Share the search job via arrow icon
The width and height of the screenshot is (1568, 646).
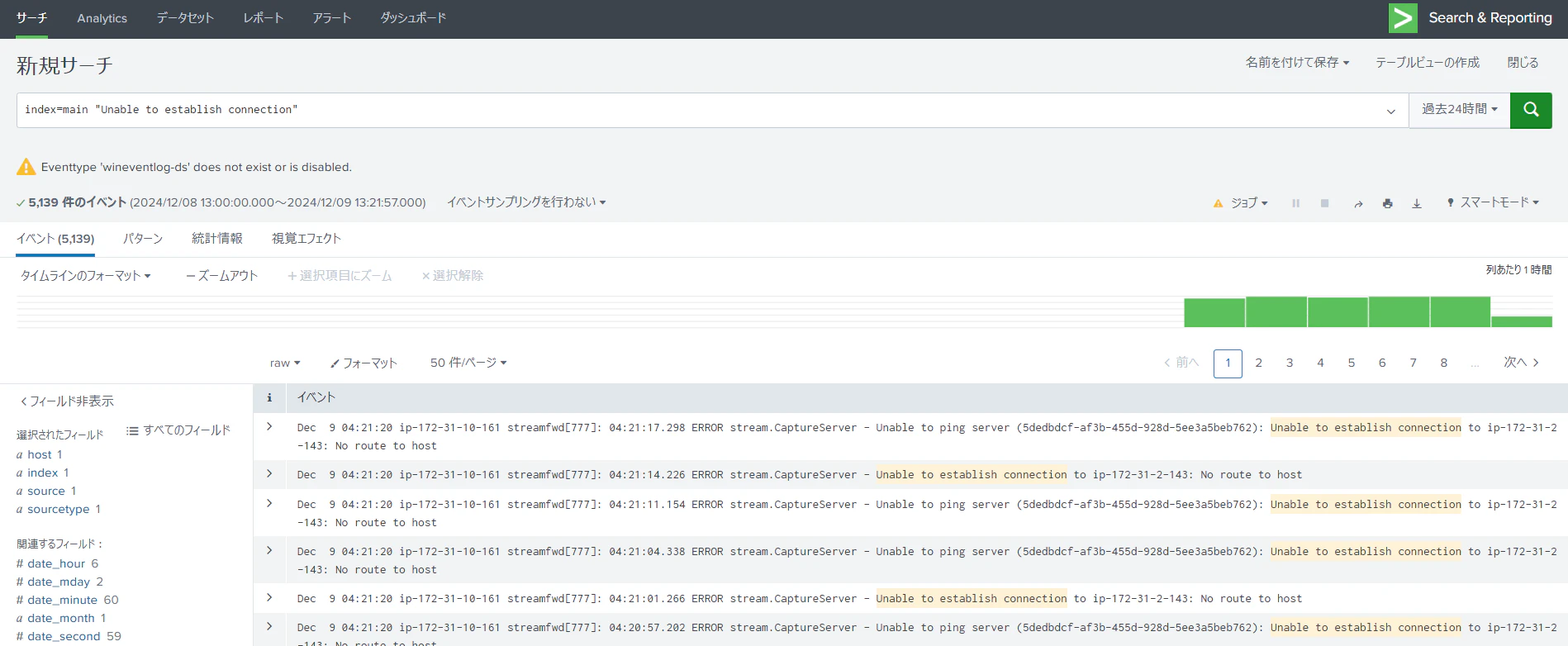point(1358,203)
